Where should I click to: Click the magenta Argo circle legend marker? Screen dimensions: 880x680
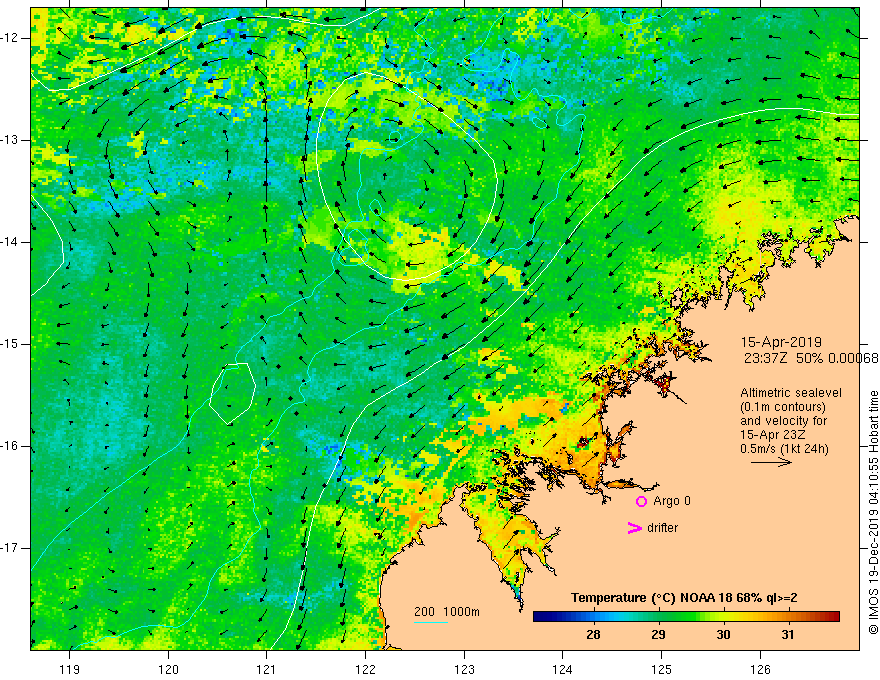[x=641, y=501]
